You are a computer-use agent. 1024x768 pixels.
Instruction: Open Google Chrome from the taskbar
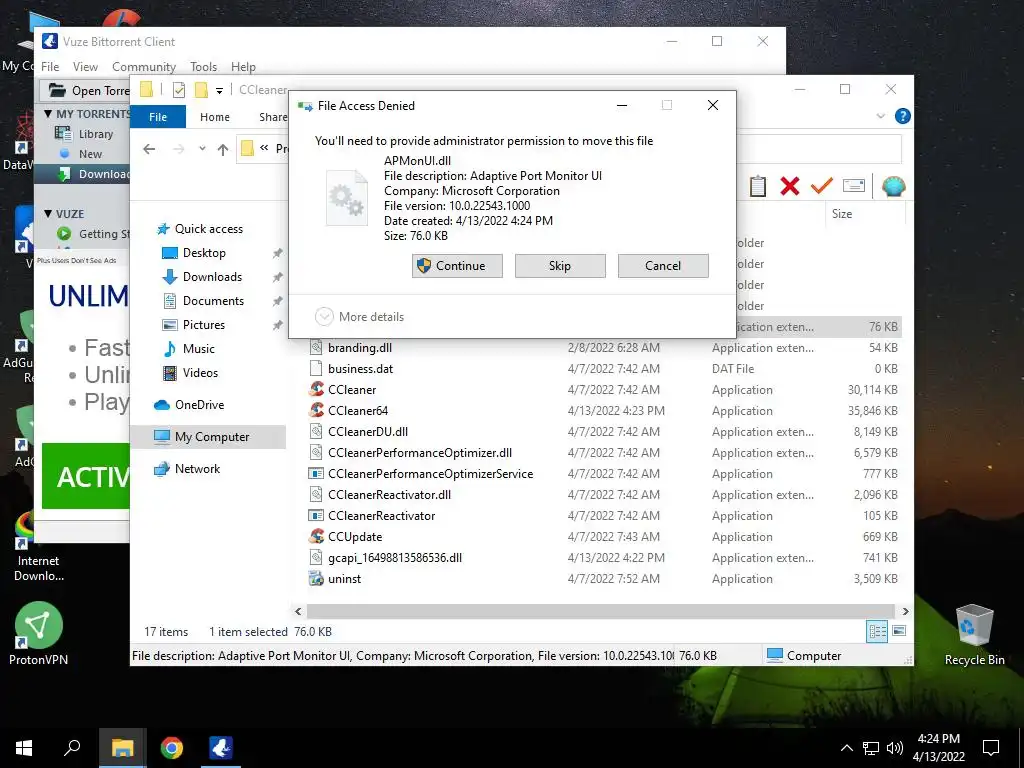(x=172, y=748)
